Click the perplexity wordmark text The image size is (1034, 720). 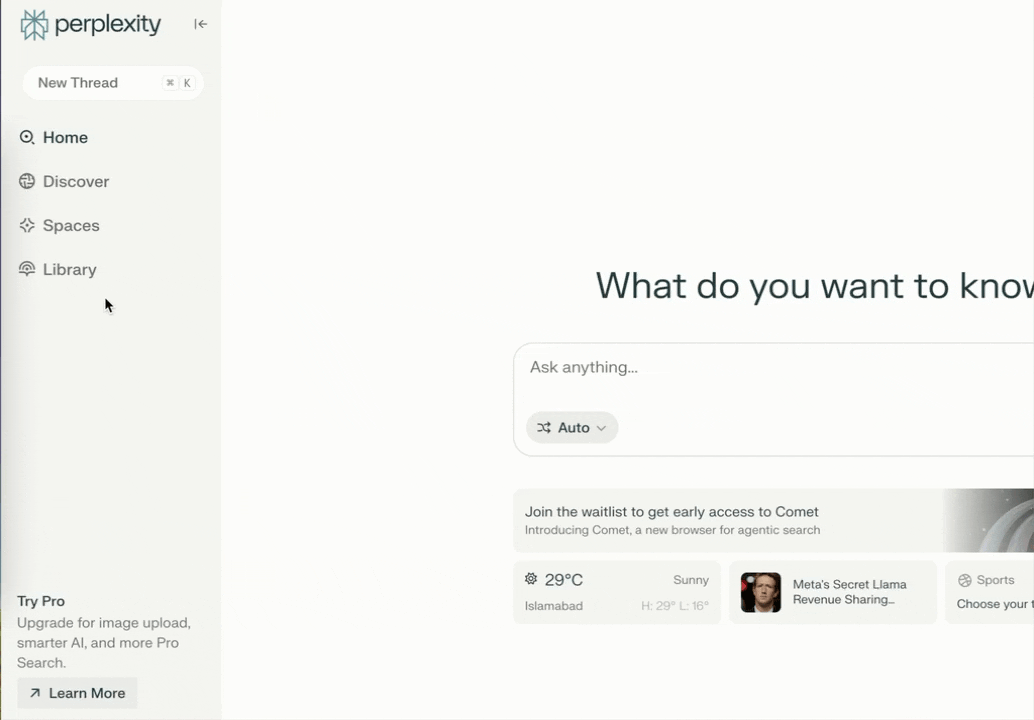pyautogui.click(x=108, y=25)
